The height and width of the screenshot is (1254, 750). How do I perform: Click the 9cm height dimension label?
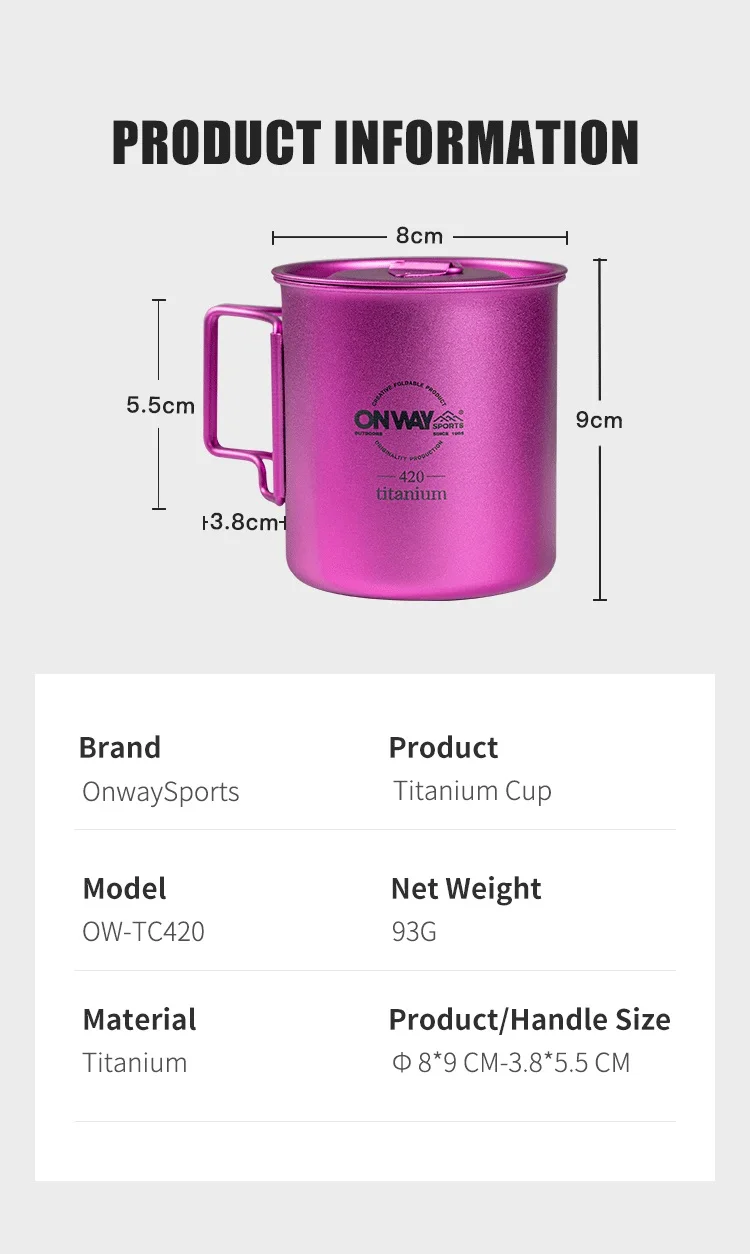coord(599,420)
